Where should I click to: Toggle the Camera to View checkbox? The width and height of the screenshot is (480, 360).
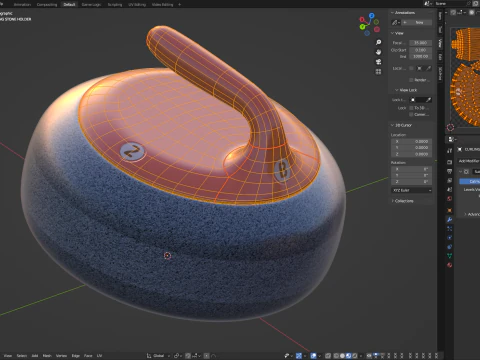click(x=411, y=114)
